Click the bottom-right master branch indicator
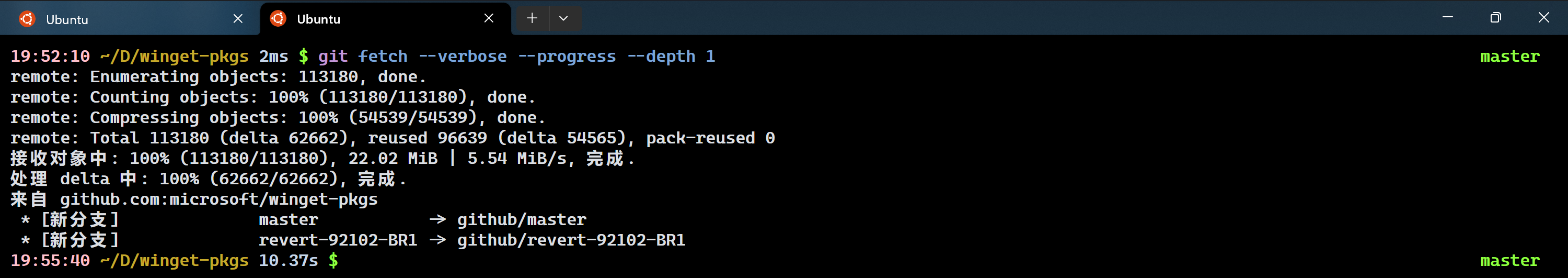1568x278 pixels. click(x=1509, y=261)
